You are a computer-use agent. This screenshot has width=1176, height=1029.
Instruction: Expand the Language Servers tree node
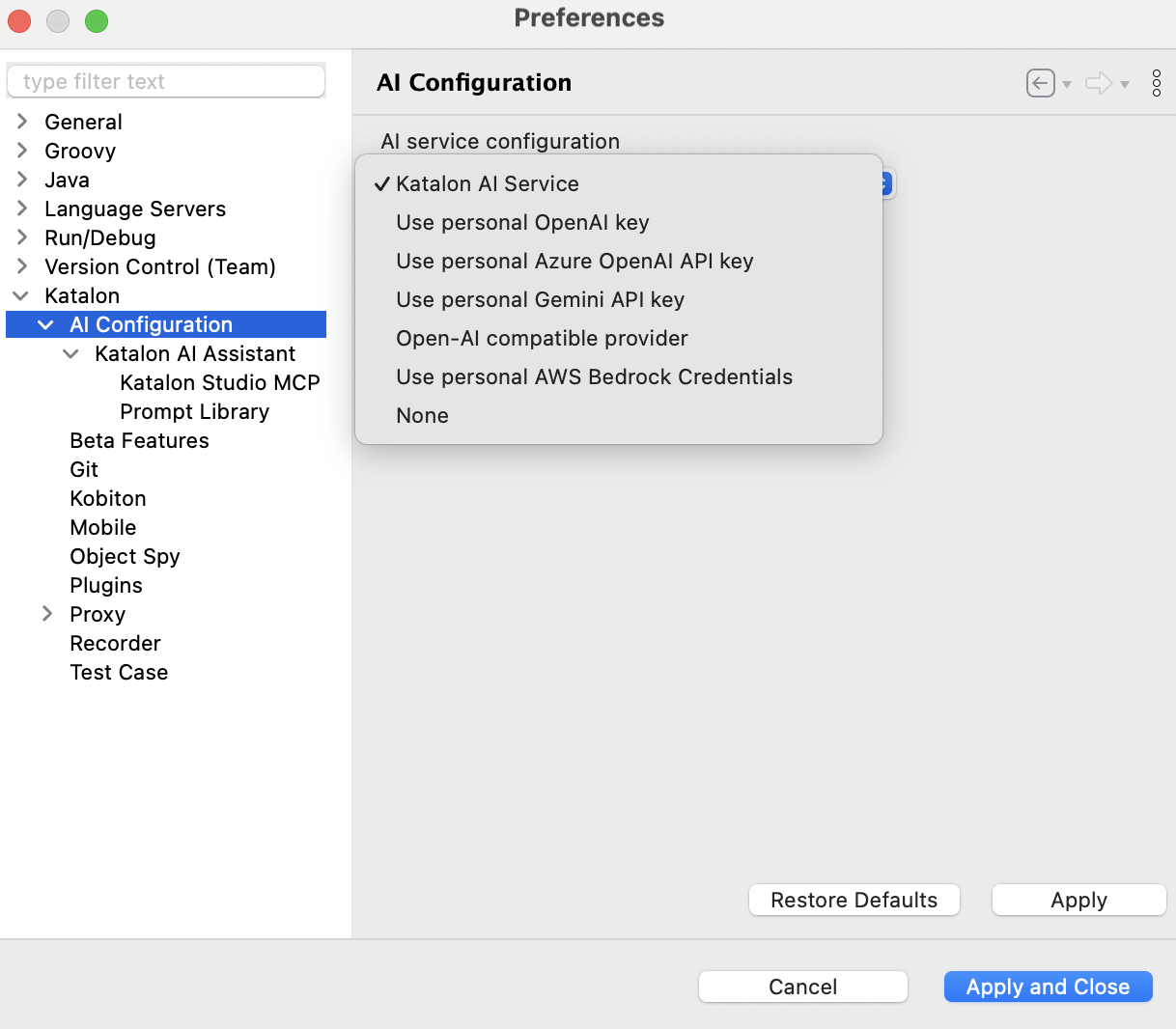coord(22,209)
